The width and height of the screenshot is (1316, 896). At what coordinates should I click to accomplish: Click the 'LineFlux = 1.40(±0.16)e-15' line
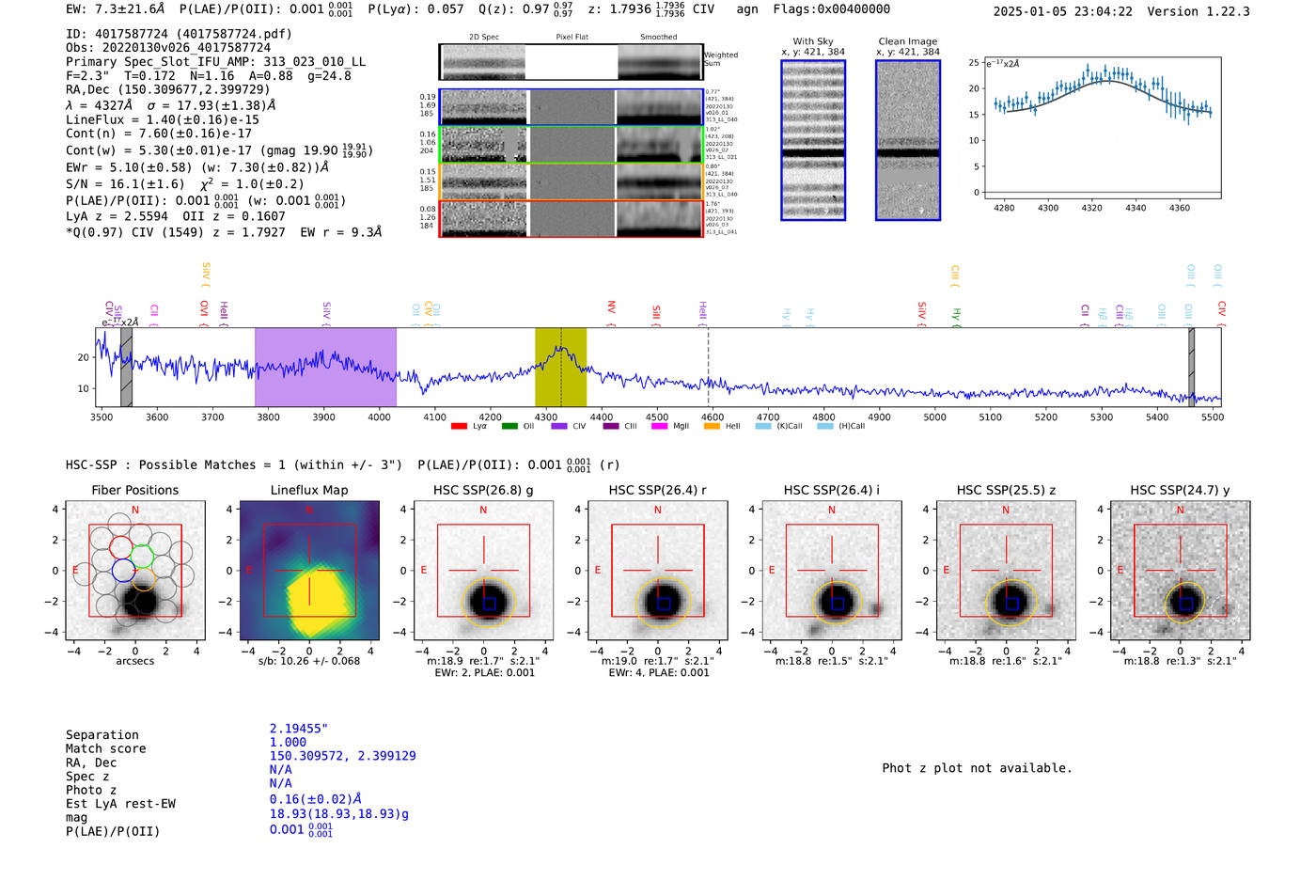point(163,119)
